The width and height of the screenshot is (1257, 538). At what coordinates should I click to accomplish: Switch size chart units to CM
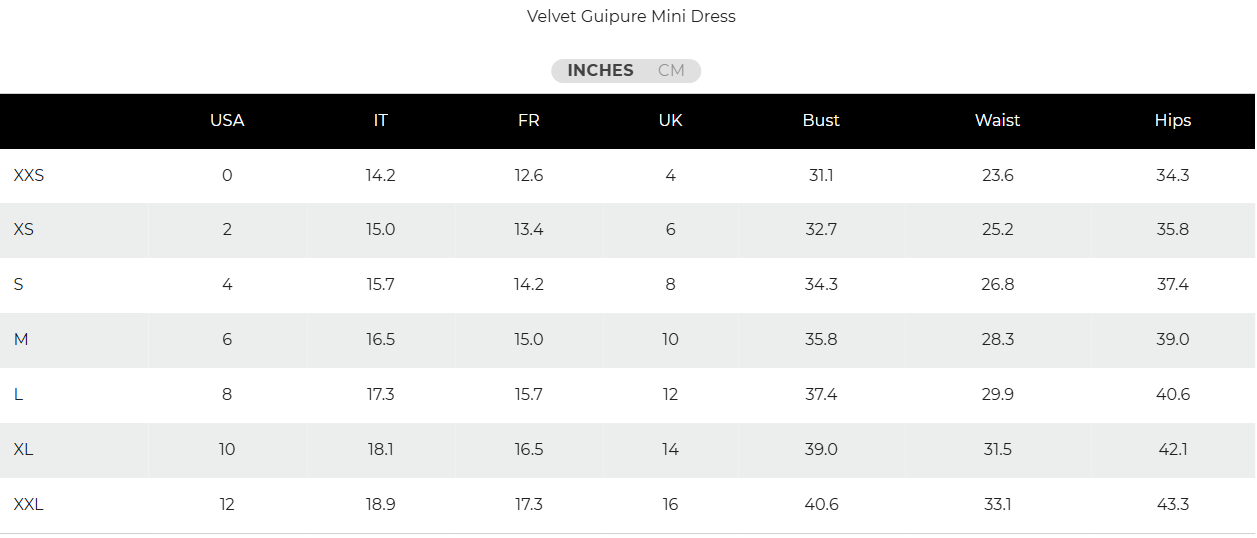tap(671, 71)
